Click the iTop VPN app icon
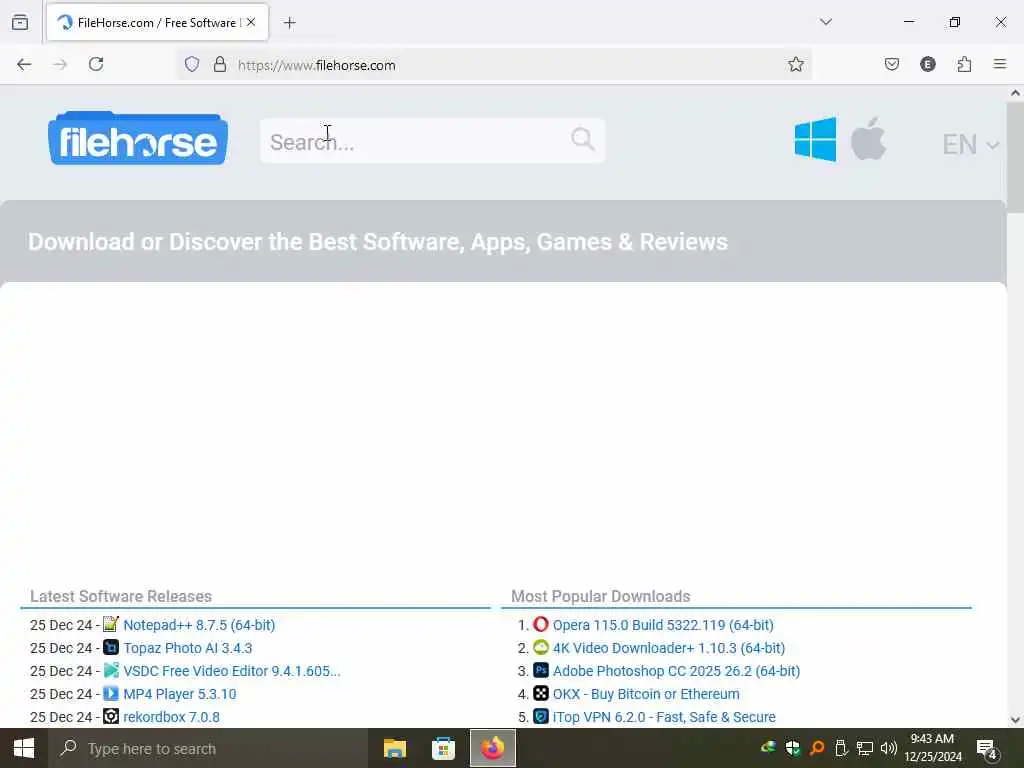The width and height of the screenshot is (1024, 768). [541, 716]
